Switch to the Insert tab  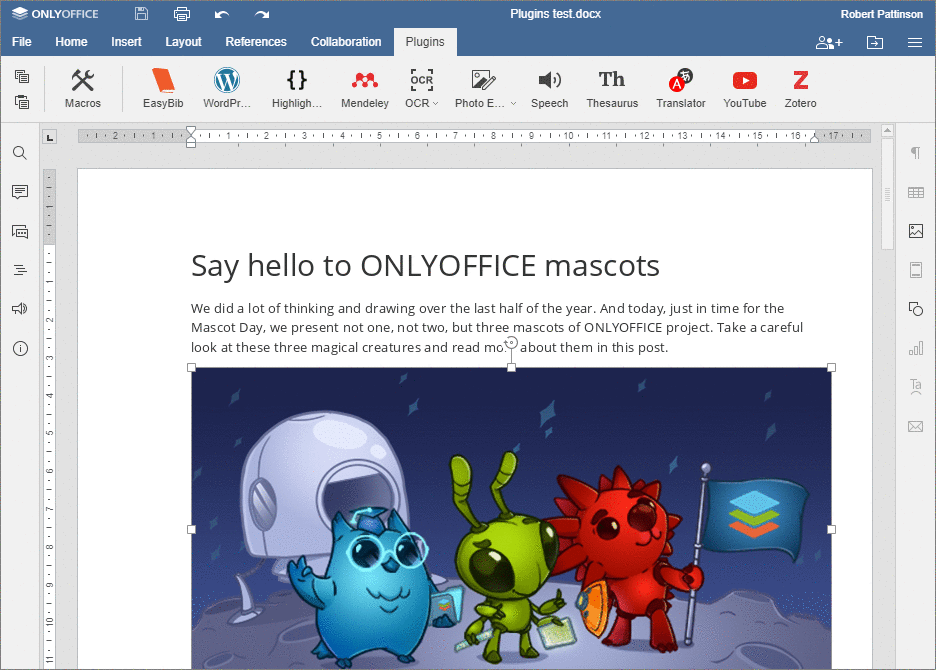tap(126, 42)
